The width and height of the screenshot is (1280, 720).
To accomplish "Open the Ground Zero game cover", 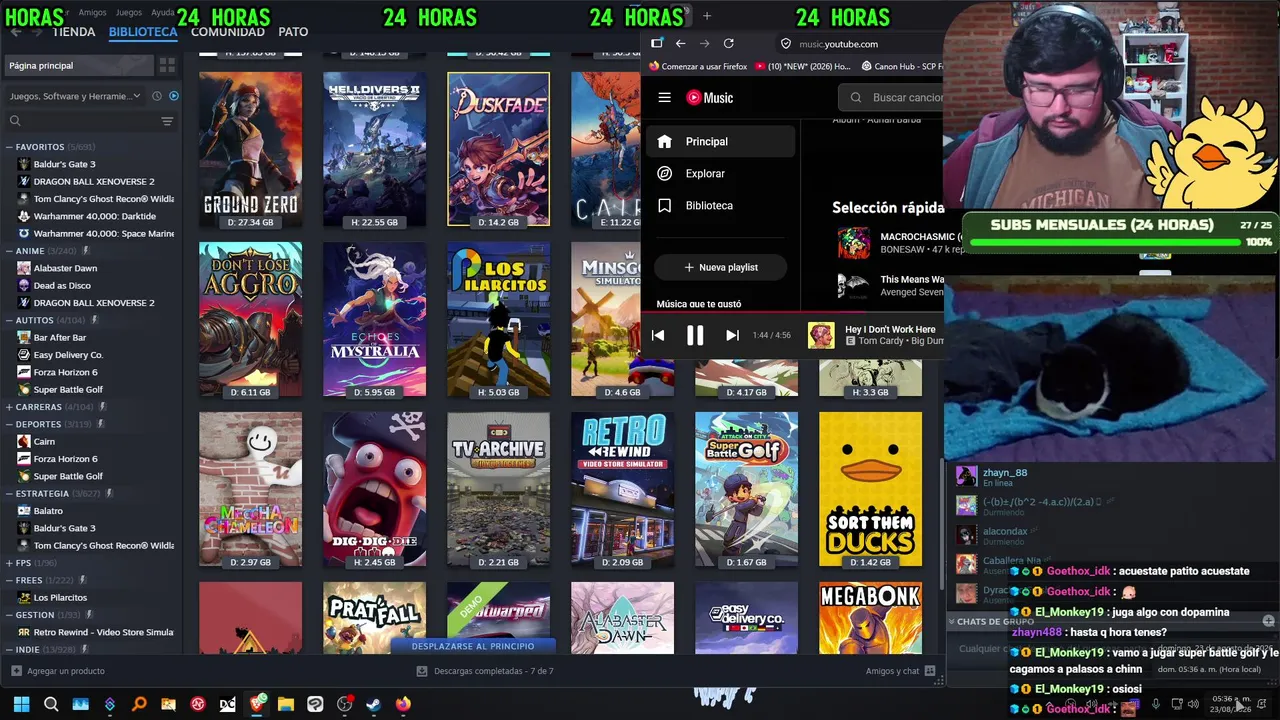I will pos(250,149).
